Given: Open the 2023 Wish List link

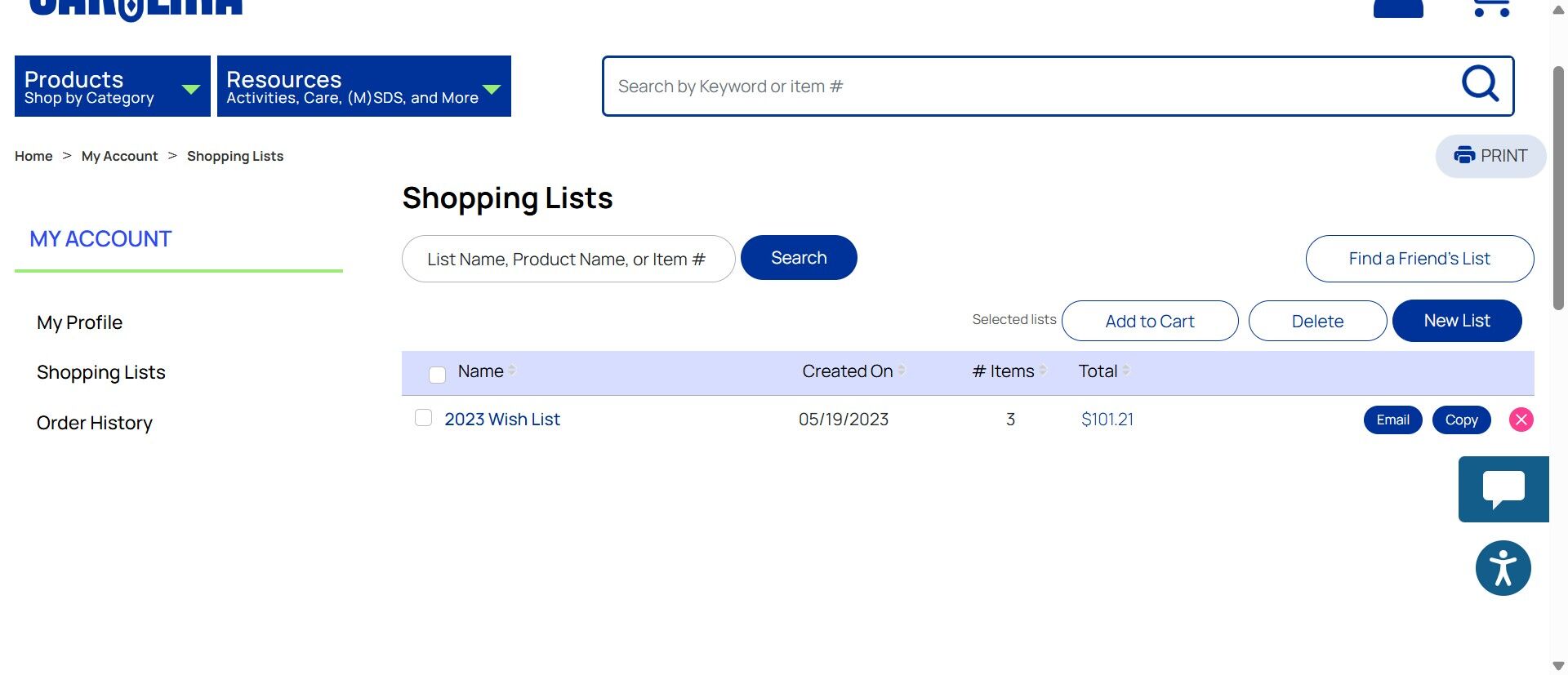Looking at the screenshot, I should pyautogui.click(x=502, y=420).
